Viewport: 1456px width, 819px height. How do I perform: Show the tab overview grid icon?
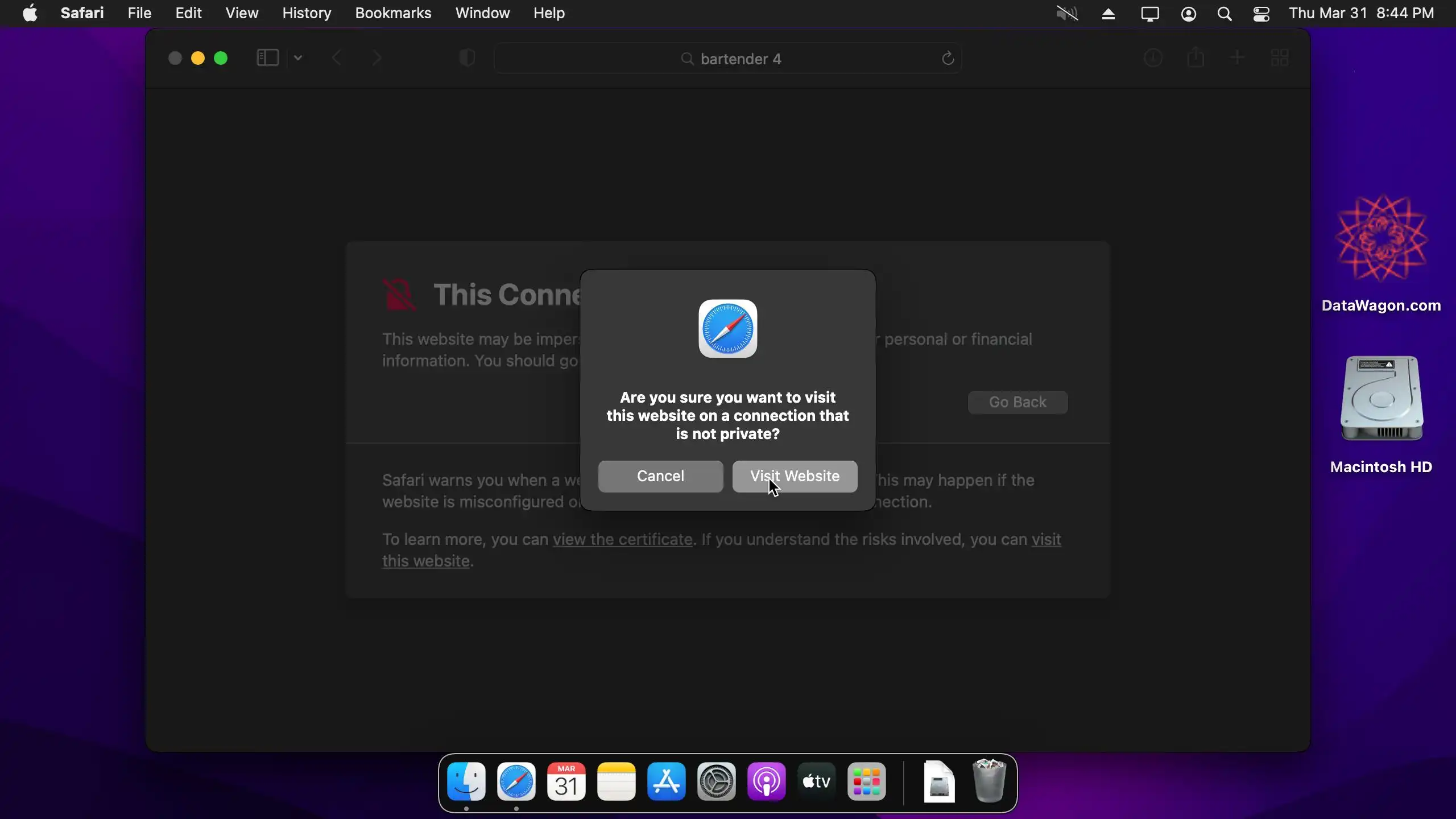[1279, 57]
